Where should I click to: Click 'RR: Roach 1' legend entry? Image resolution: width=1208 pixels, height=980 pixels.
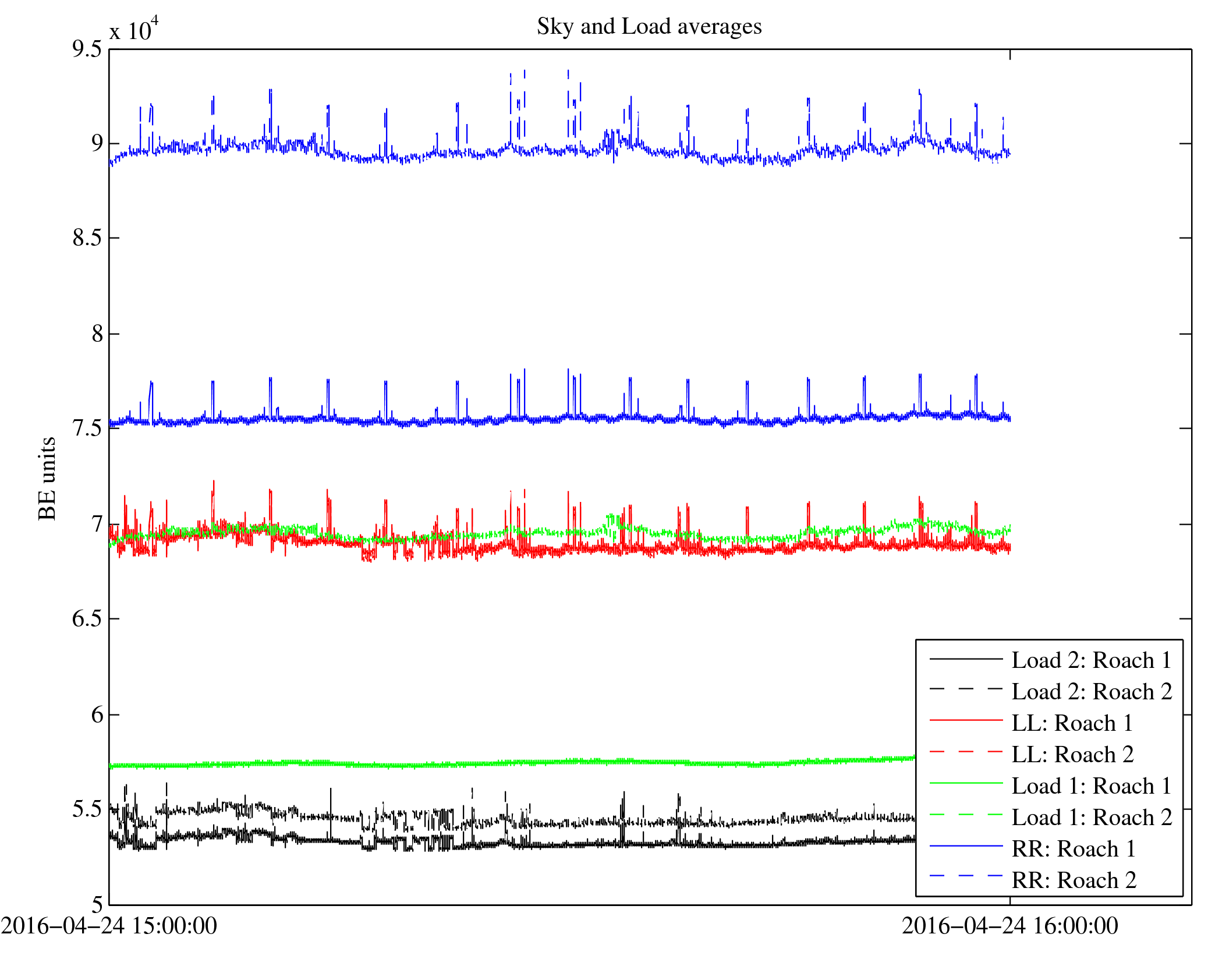point(1074,849)
